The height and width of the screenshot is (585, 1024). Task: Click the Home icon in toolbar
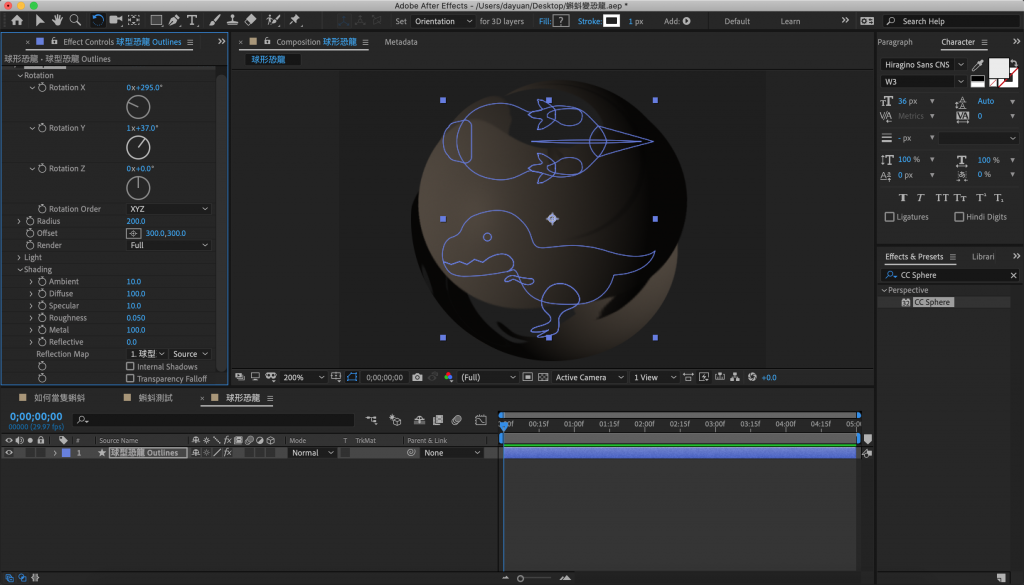[x=17, y=20]
